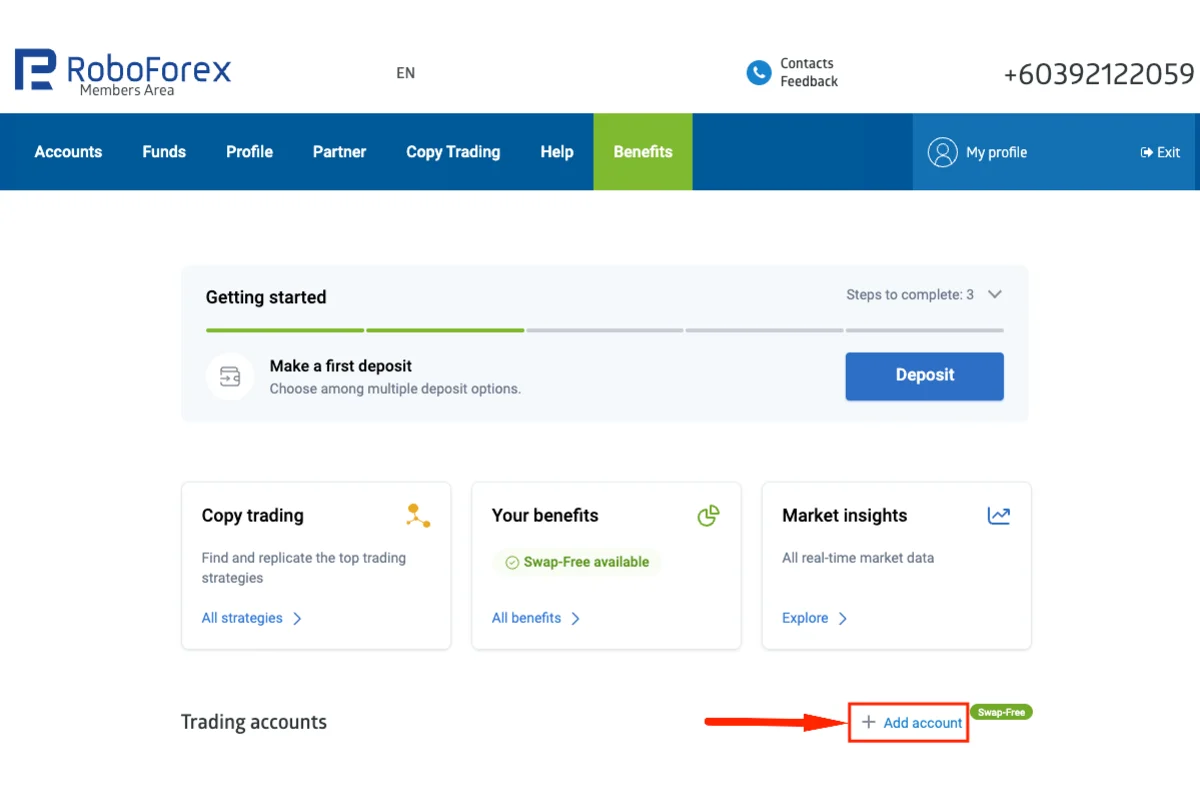The height and width of the screenshot is (800, 1200).
Task: Click the RoboForex logo icon
Action: (35, 70)
